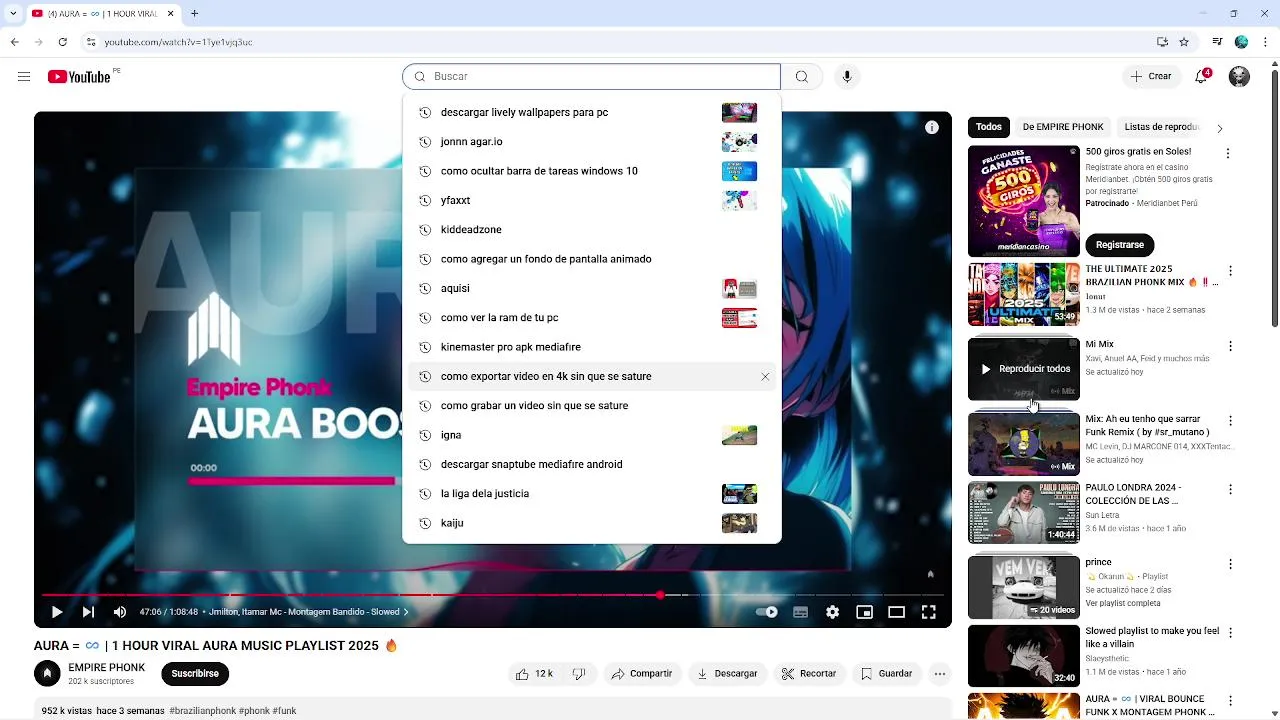This screenshot has width=1280, height=720.
Task: Click the Descargar button
Action: 727,674
